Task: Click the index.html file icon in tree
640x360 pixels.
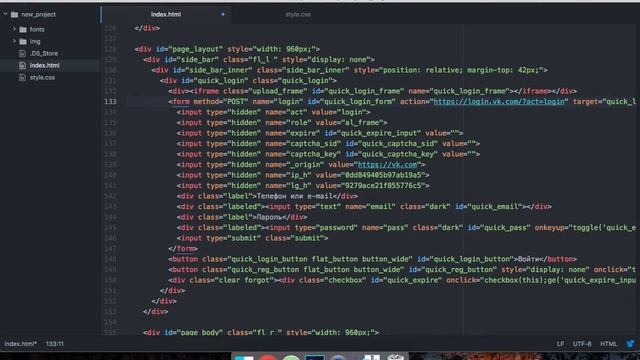Action: tap(22, 65)
